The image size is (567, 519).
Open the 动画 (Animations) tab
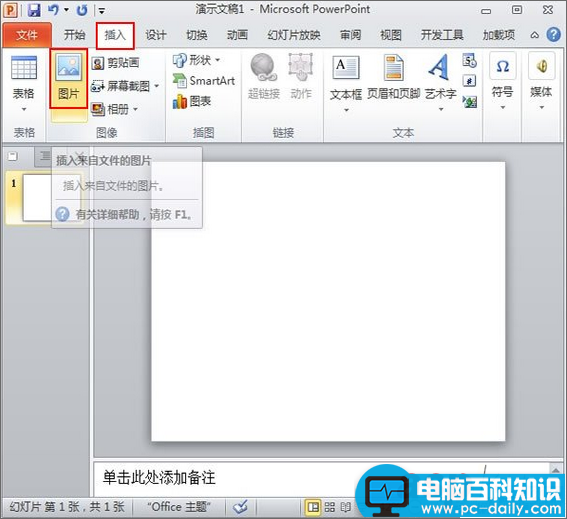pos(238,35)
